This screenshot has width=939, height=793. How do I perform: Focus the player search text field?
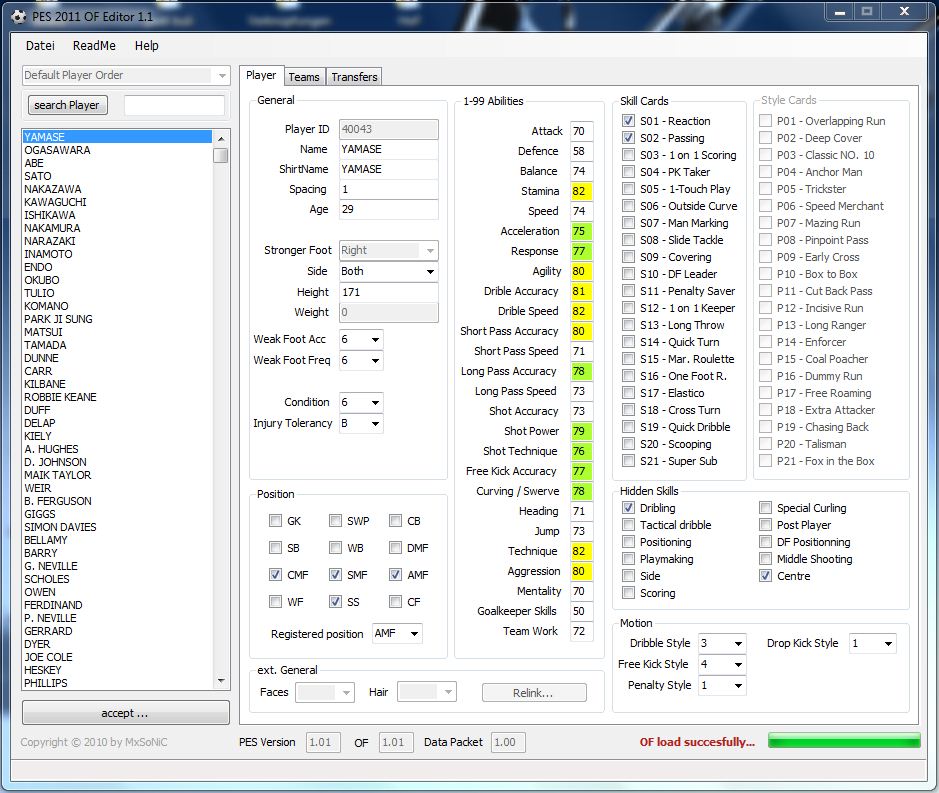pos(174,105)
